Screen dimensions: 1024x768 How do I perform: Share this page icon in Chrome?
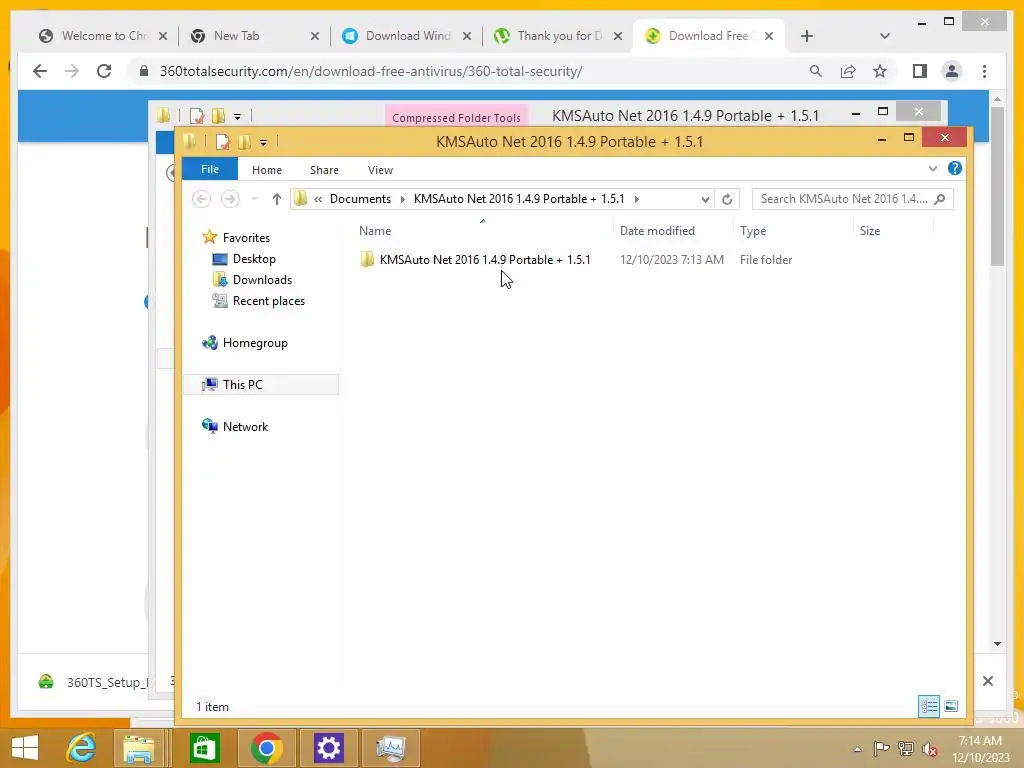[848, 71]
